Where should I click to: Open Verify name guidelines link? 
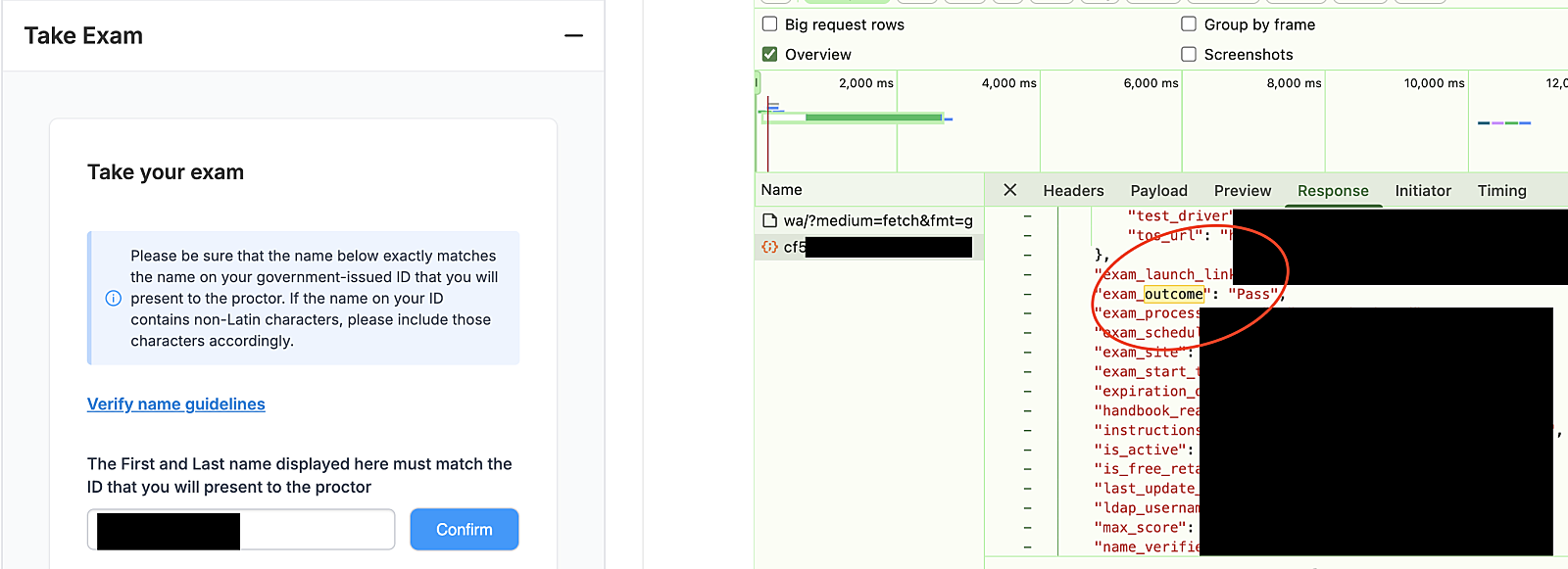click(x=176, y=404)
